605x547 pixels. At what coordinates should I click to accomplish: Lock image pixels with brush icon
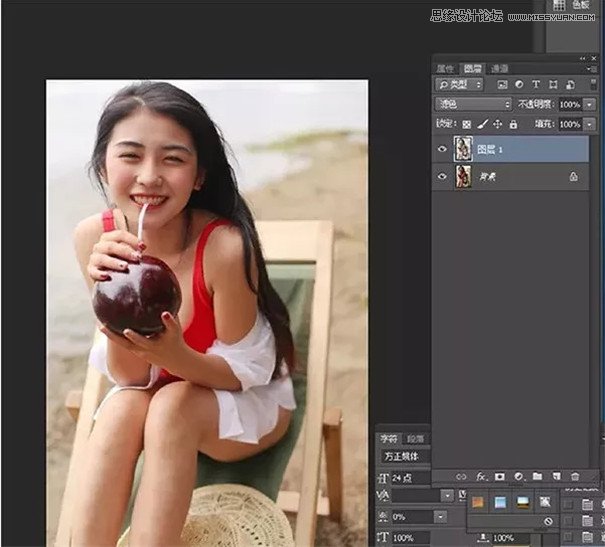[x=482, y=124]
